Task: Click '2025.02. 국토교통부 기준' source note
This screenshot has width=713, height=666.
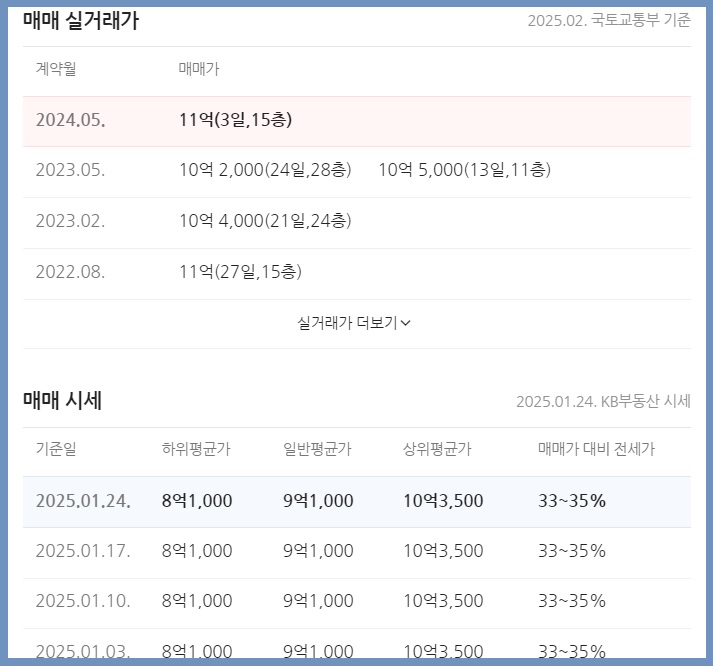Action: pyautogui.click(x=609, y=20)
